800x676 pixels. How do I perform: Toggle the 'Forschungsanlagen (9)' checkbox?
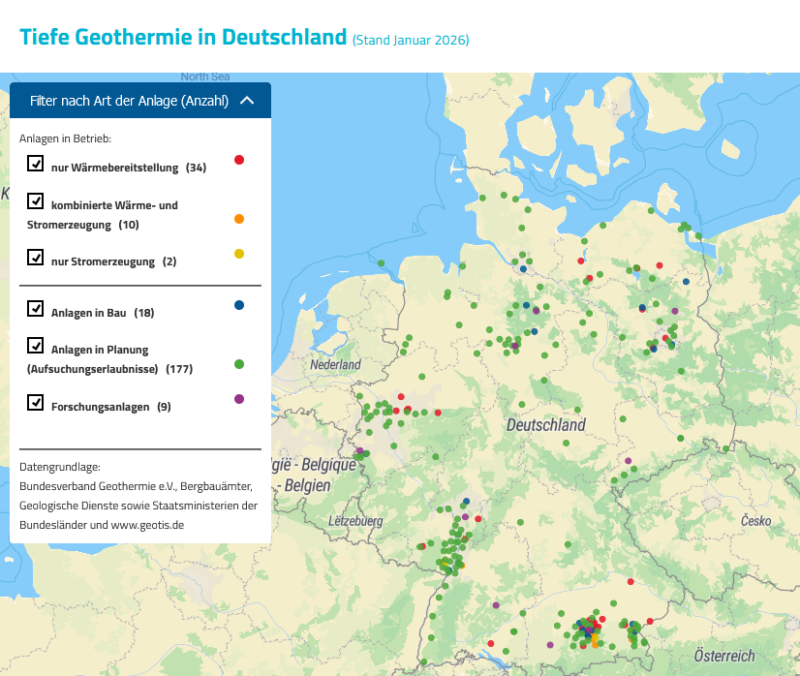tap(36, 403)
